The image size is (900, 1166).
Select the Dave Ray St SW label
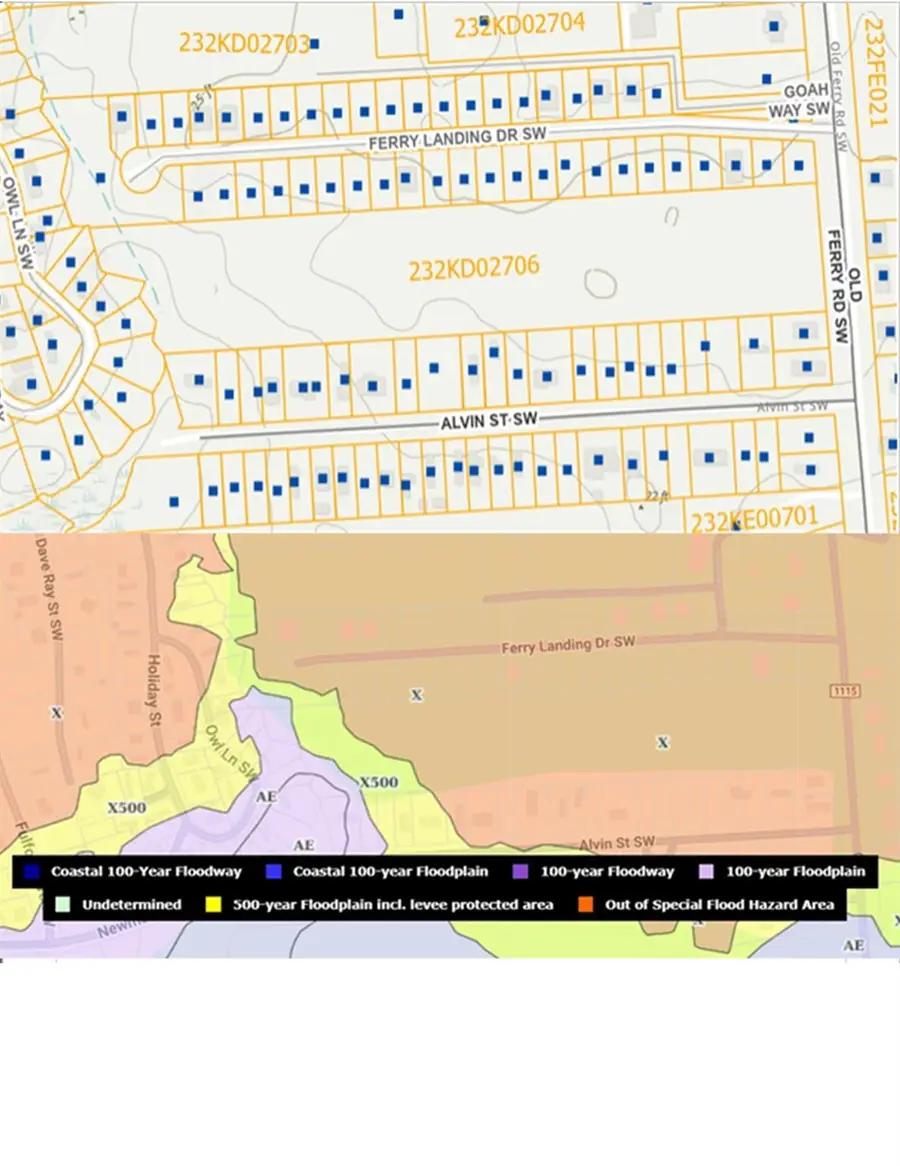pos(50,589)
